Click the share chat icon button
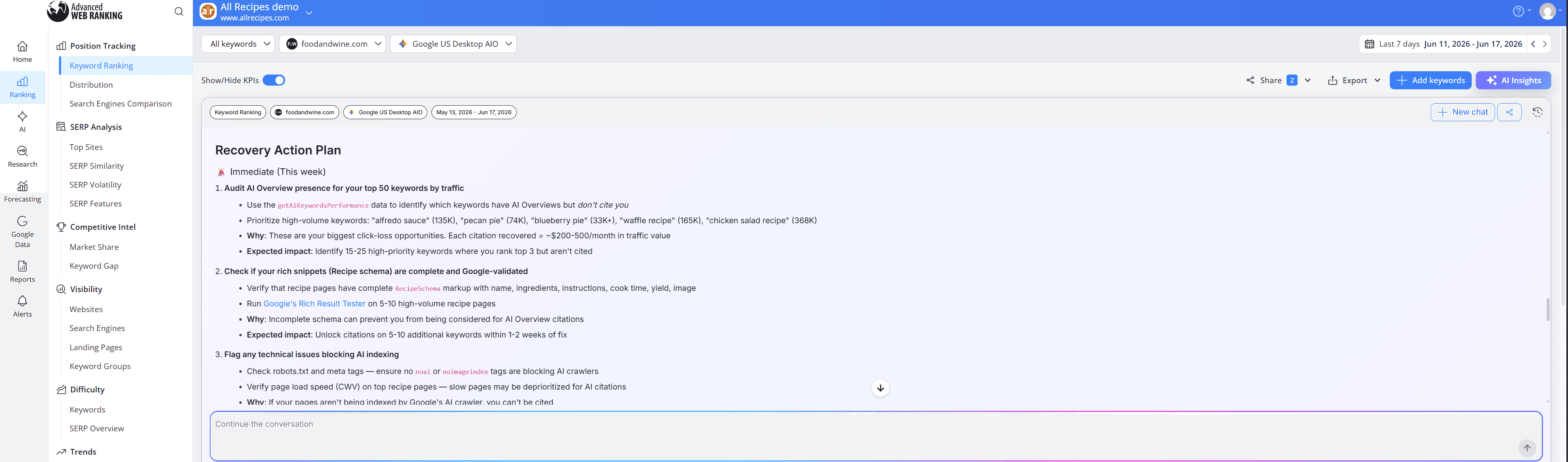This screenshot has height=462, width=1568. pyautogui.click(x=1509, y=112)
